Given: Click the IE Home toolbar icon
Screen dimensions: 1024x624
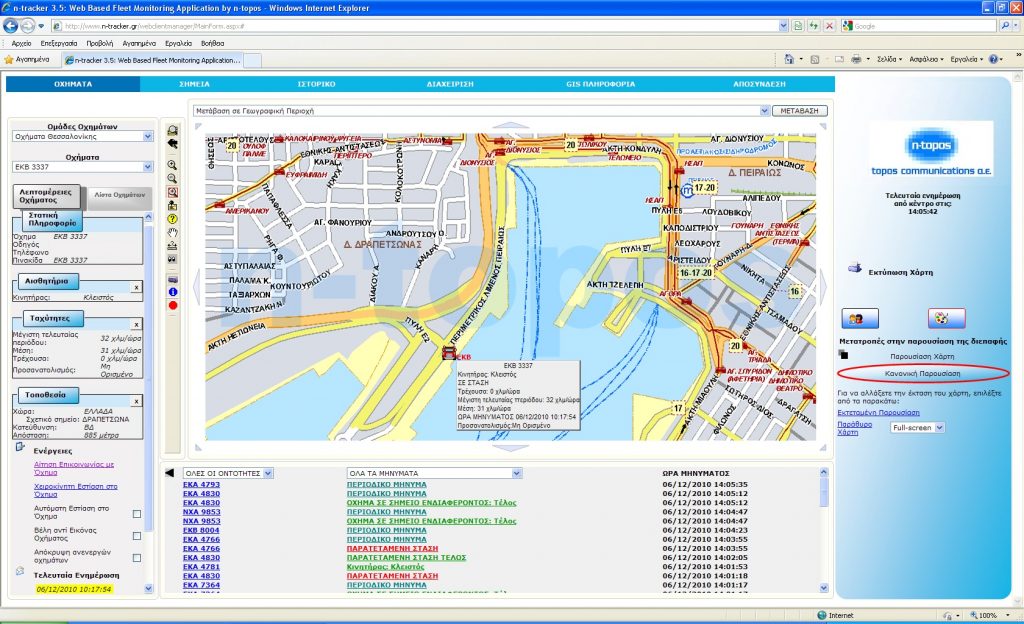Looking at the screenshot, I should 789,59.
